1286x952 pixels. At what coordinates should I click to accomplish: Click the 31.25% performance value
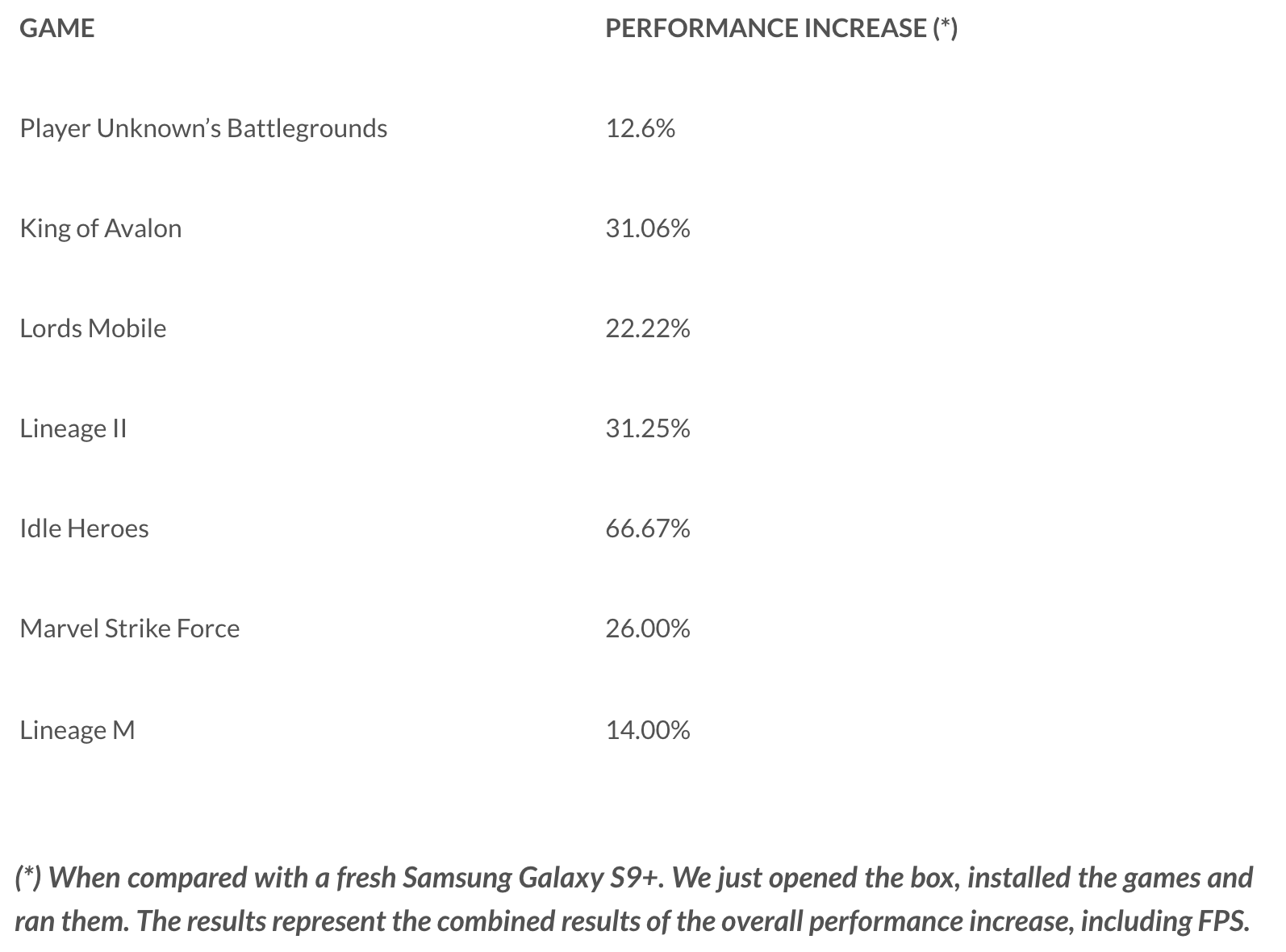pyautogui.click(x=648, y=428)
